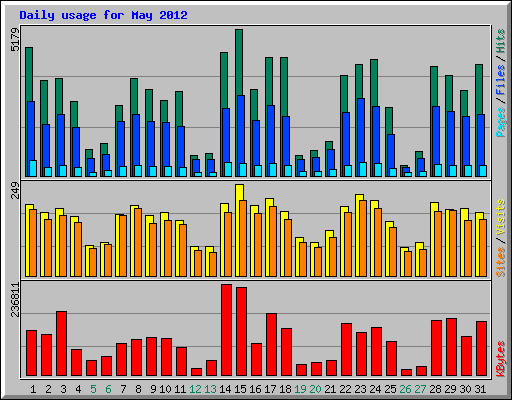
Task: Select the small red KBytes bar, day 26
Action: pyautogui.click(x=406, y=372)
